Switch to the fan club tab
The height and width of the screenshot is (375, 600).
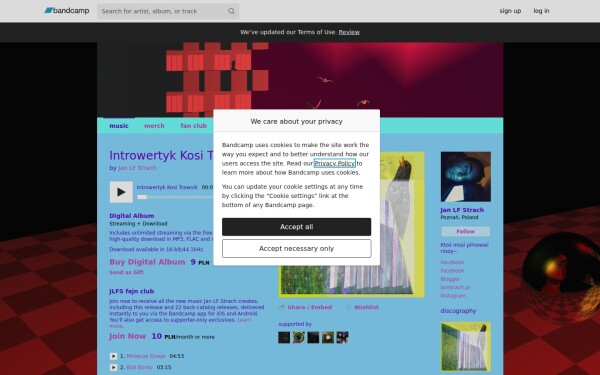coord(194,126)
